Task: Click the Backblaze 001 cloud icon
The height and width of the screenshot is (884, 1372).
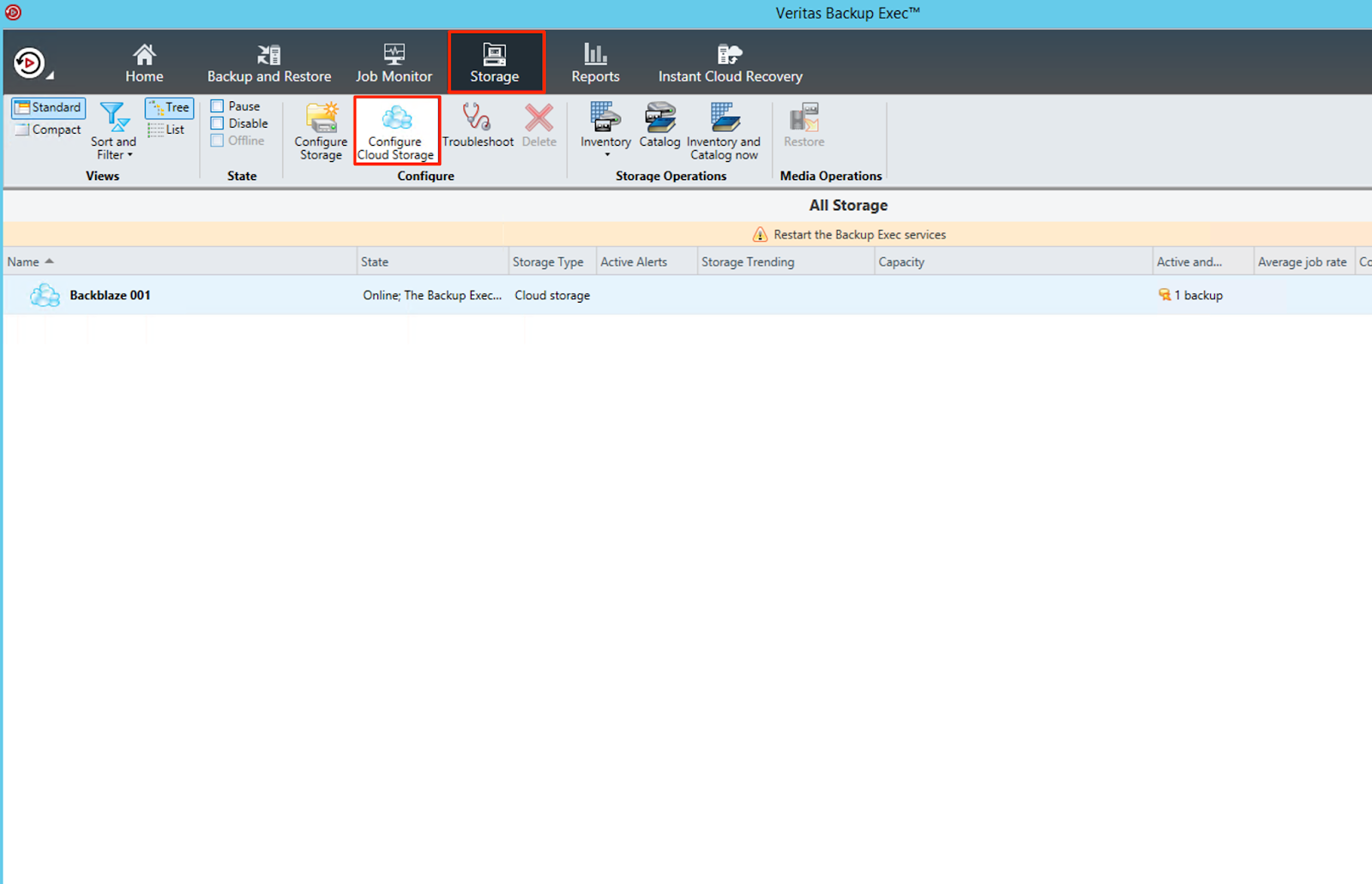Action: [x=45, y=296]
